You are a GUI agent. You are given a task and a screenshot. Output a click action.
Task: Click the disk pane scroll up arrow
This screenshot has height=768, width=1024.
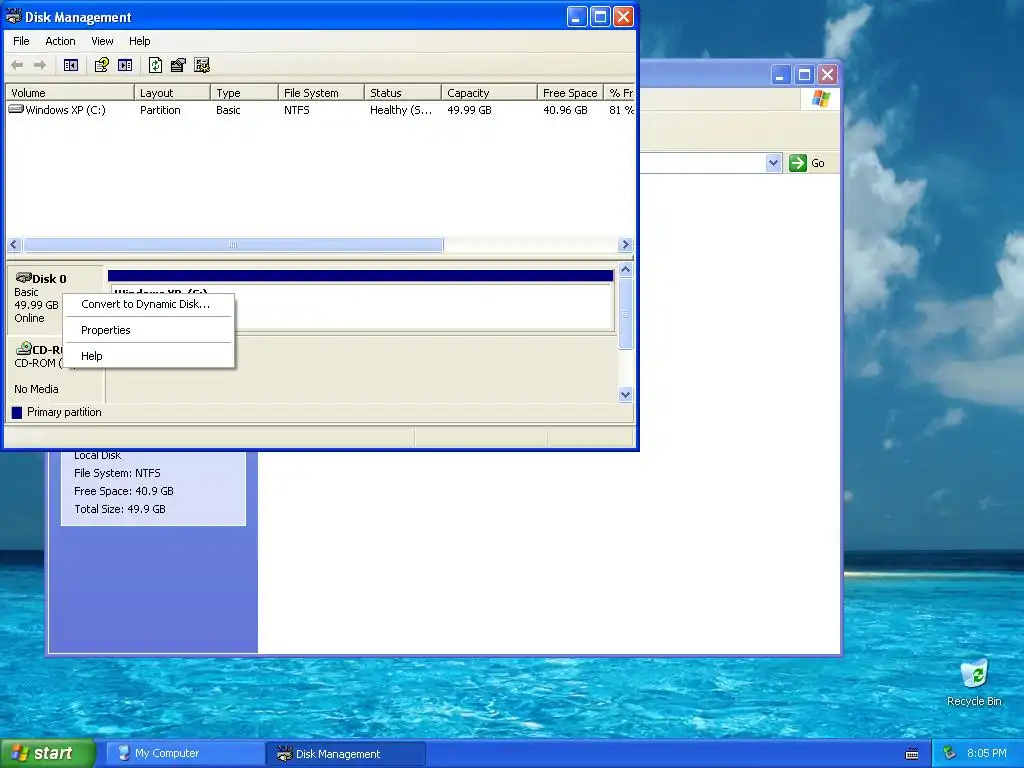tap(625, 270)
